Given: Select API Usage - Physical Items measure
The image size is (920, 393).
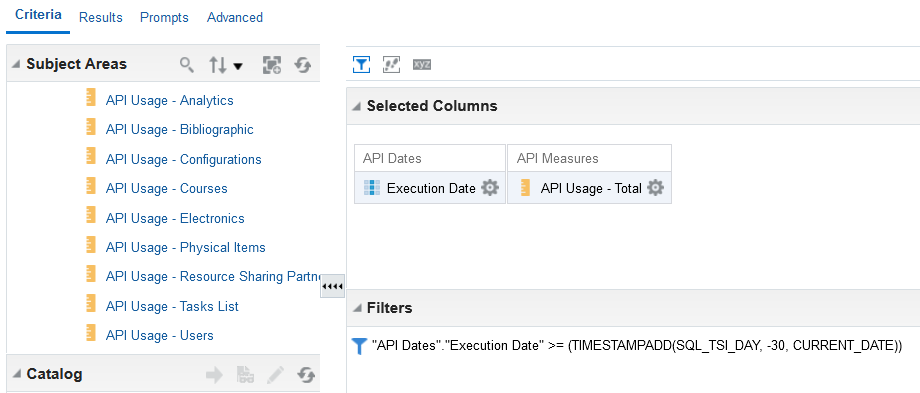Looking at the screenshot, I should coord(185,248).
